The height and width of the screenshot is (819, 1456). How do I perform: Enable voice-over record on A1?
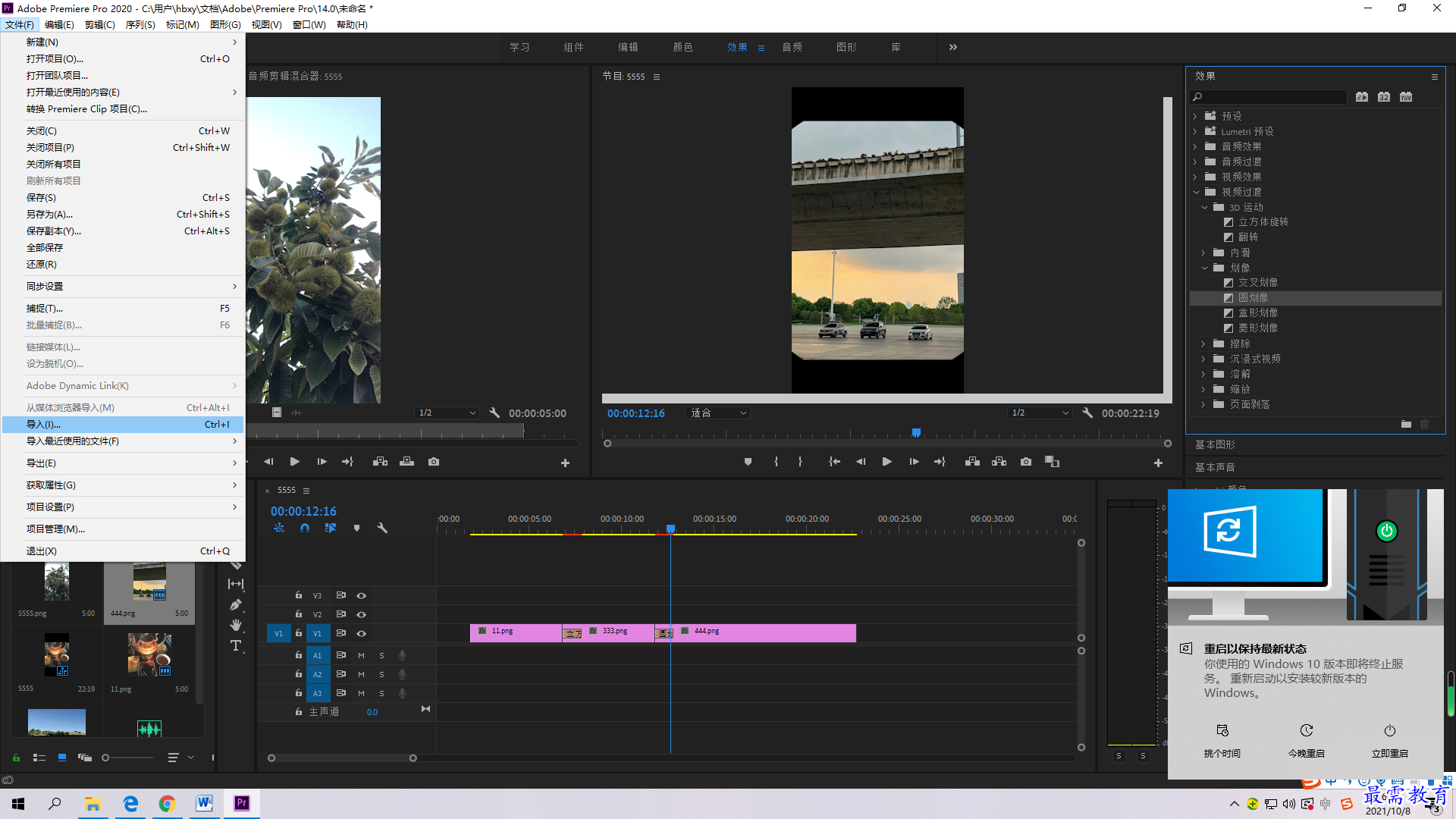pos(403,655)
